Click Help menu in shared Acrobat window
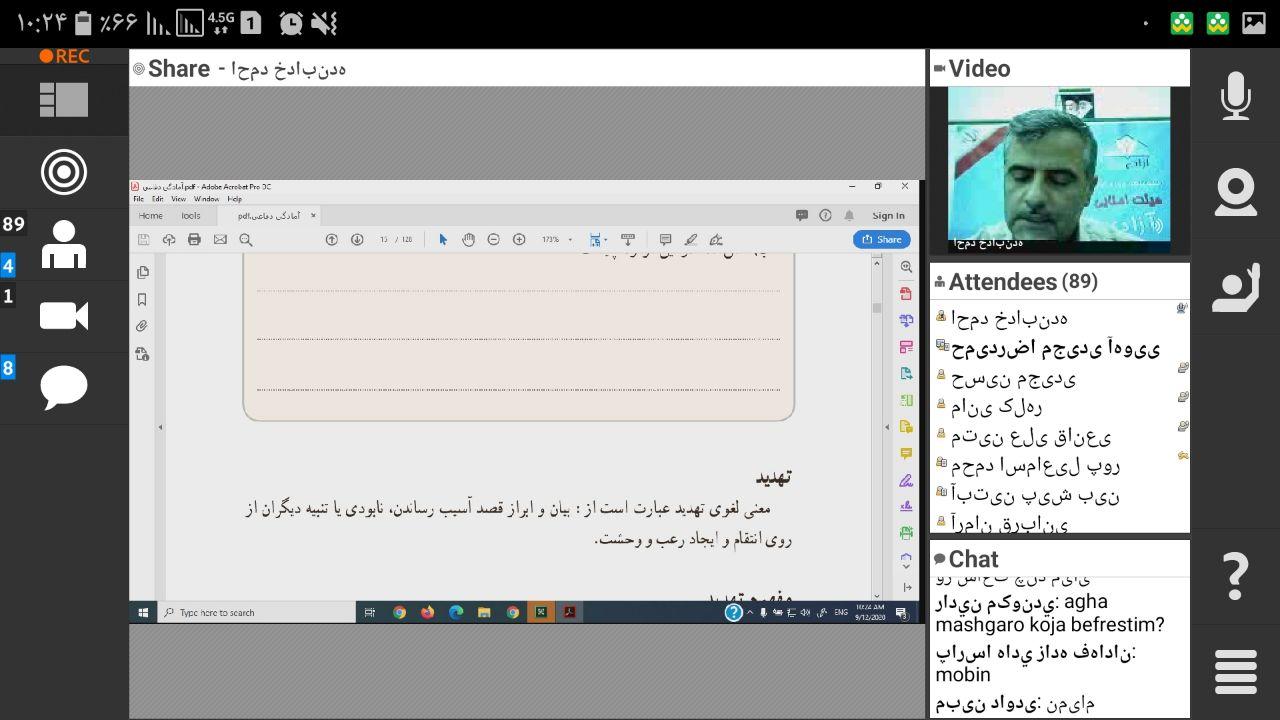The image size is (1280, 720). 234,199
